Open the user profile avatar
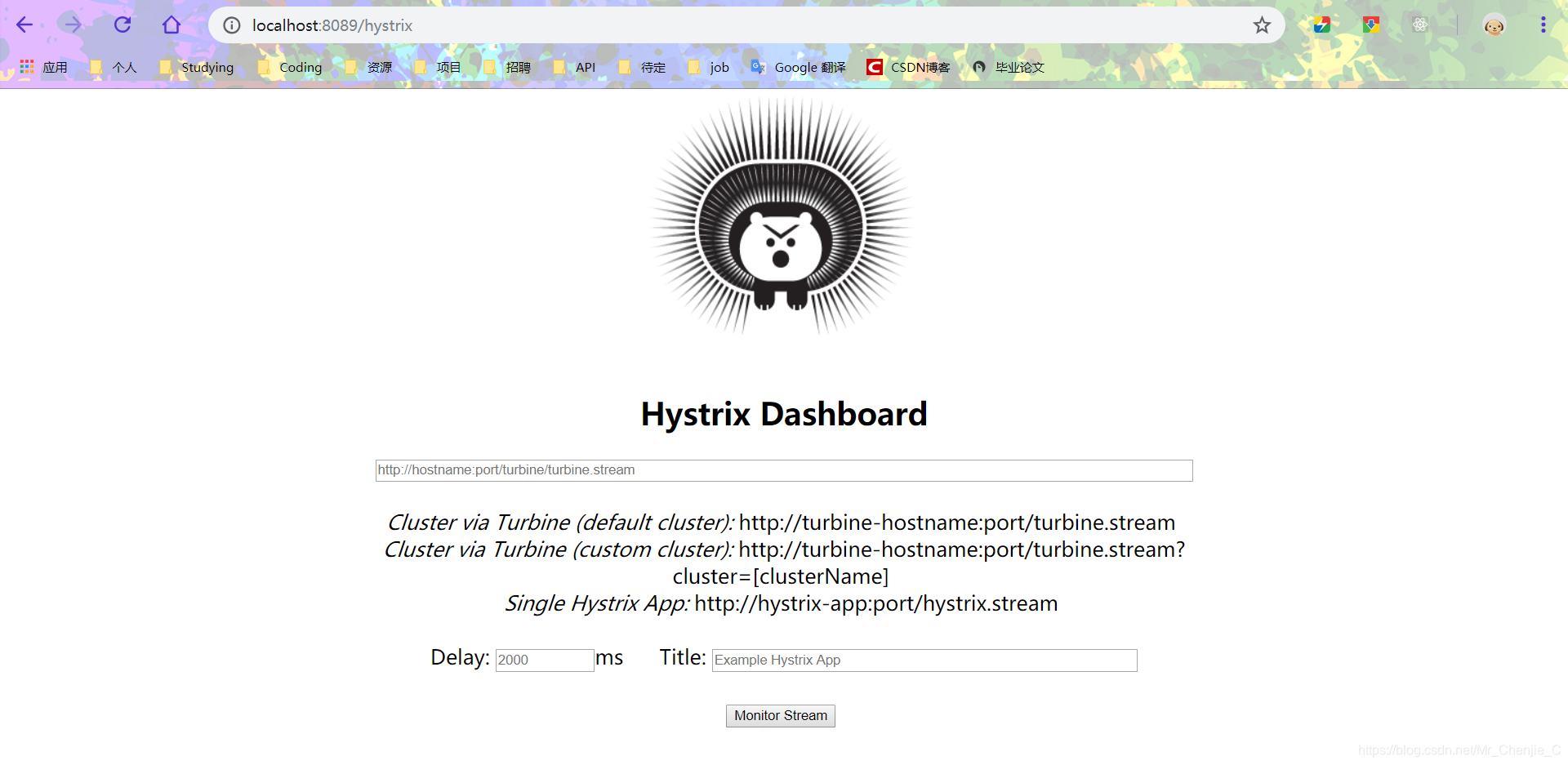The width and height of the screenshot is (1568, 765). [1494, 25]
